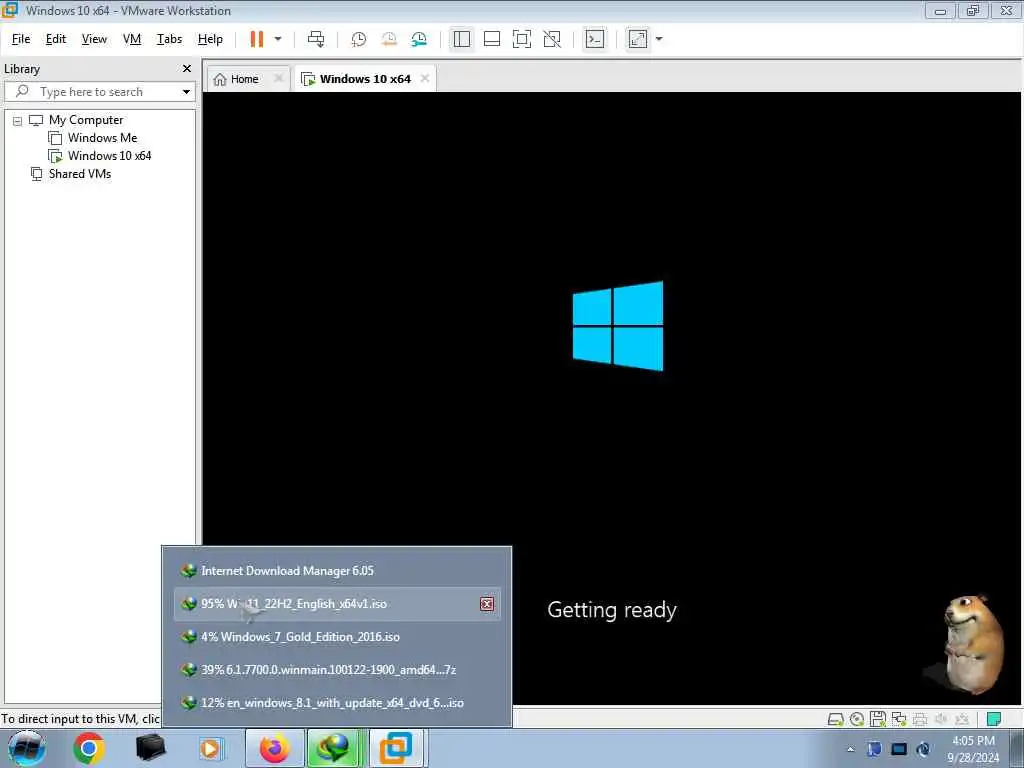The width and height of the screenshot is (1024, 768).
Task: Click the sound card status icon
Action: (x=940, y=720)
